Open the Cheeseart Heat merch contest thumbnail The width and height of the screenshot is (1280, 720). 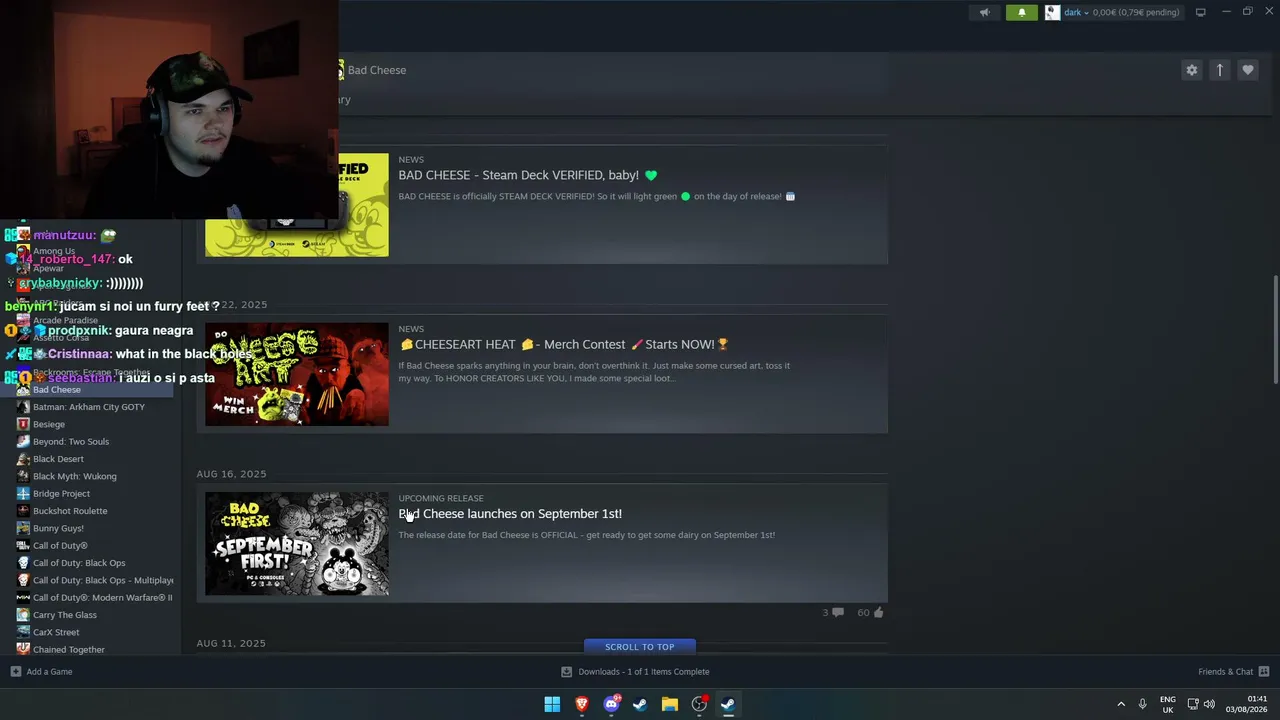click(x=297, y=374)
